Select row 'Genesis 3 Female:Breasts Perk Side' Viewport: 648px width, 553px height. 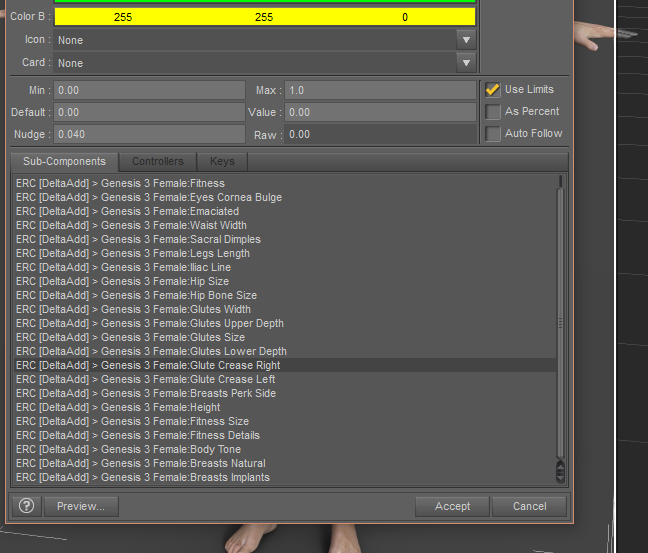[x=285, y=393]
